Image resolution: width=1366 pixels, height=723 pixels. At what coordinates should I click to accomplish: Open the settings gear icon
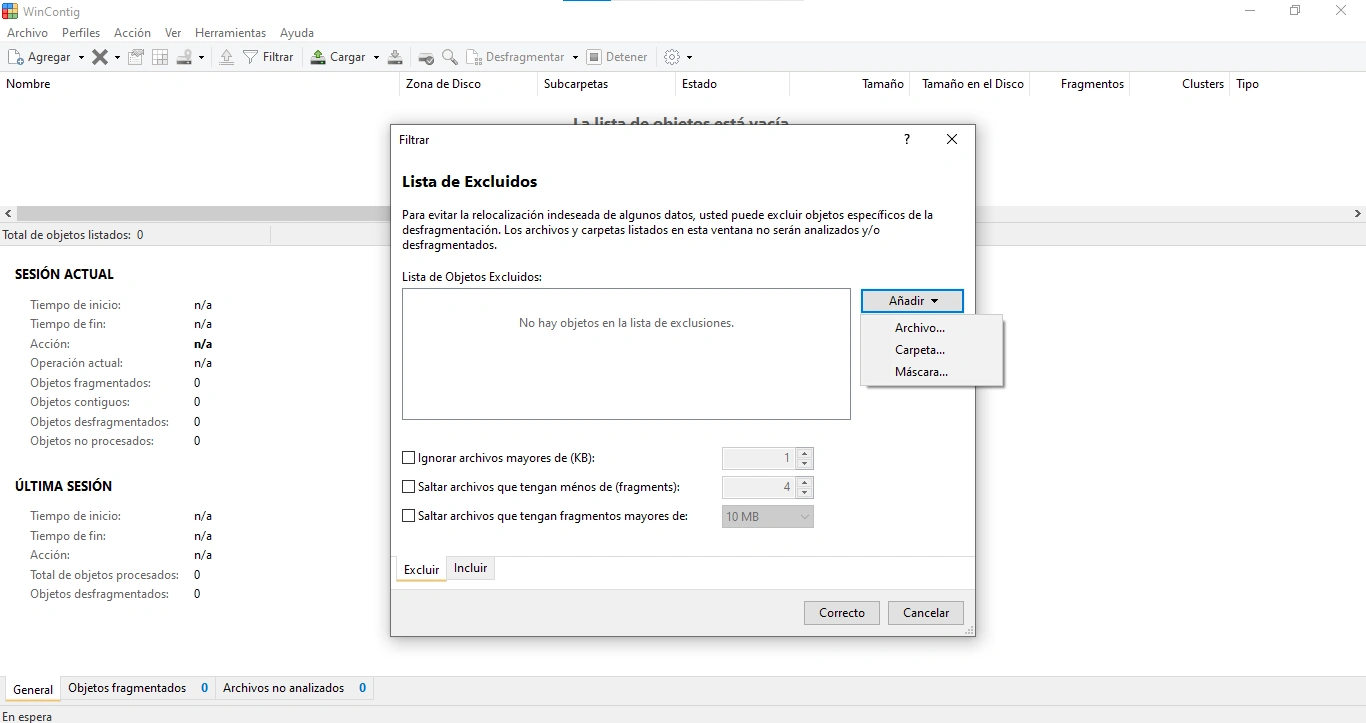(x=672, y=57)
